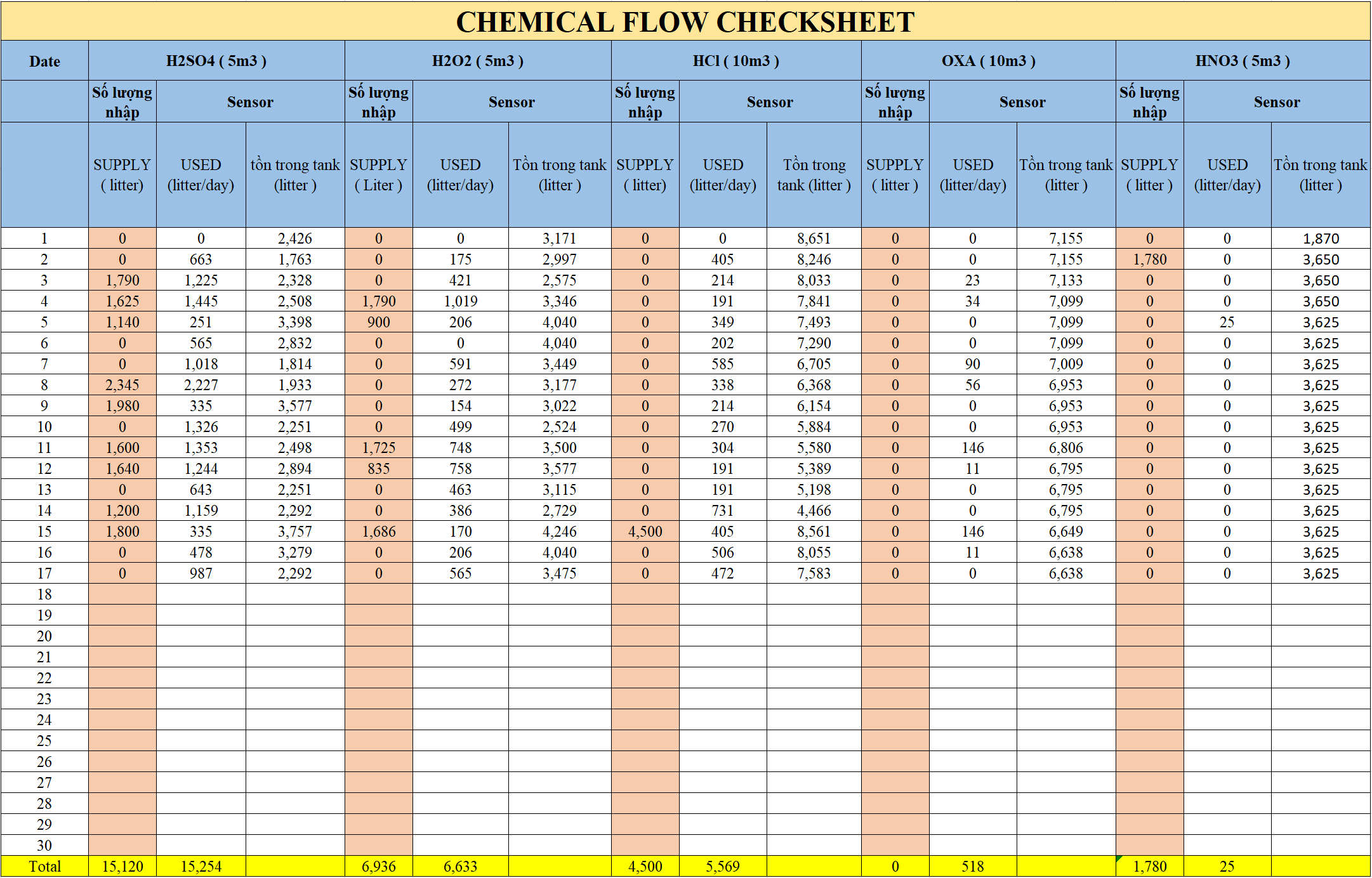
Task: Select H2O2 tank value 4,246
Action: [560, 532]
